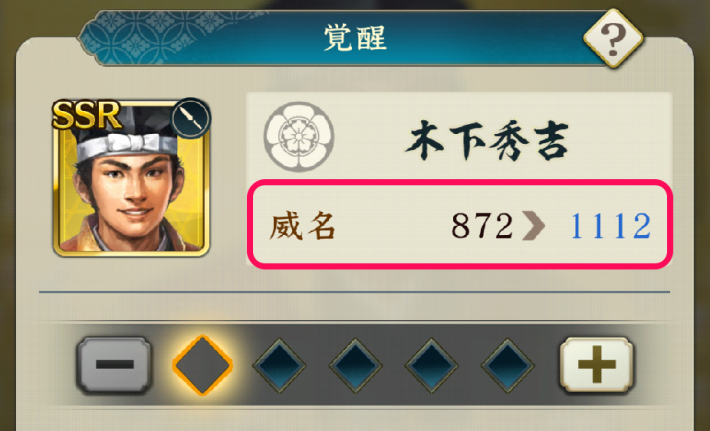Image resolution: width=710 pixels, height=431 pixels.
Task: Click the 威名 stat label
Action: [x=302, y=225]
